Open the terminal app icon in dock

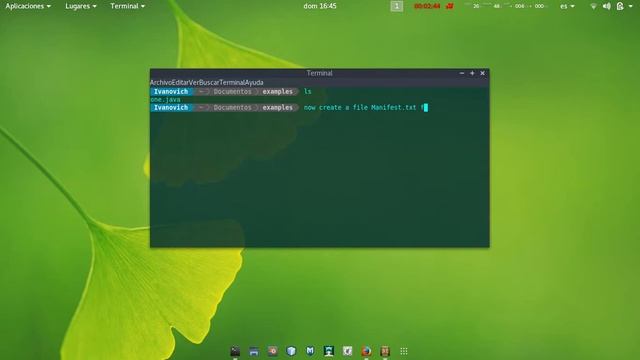click(235, 351)
